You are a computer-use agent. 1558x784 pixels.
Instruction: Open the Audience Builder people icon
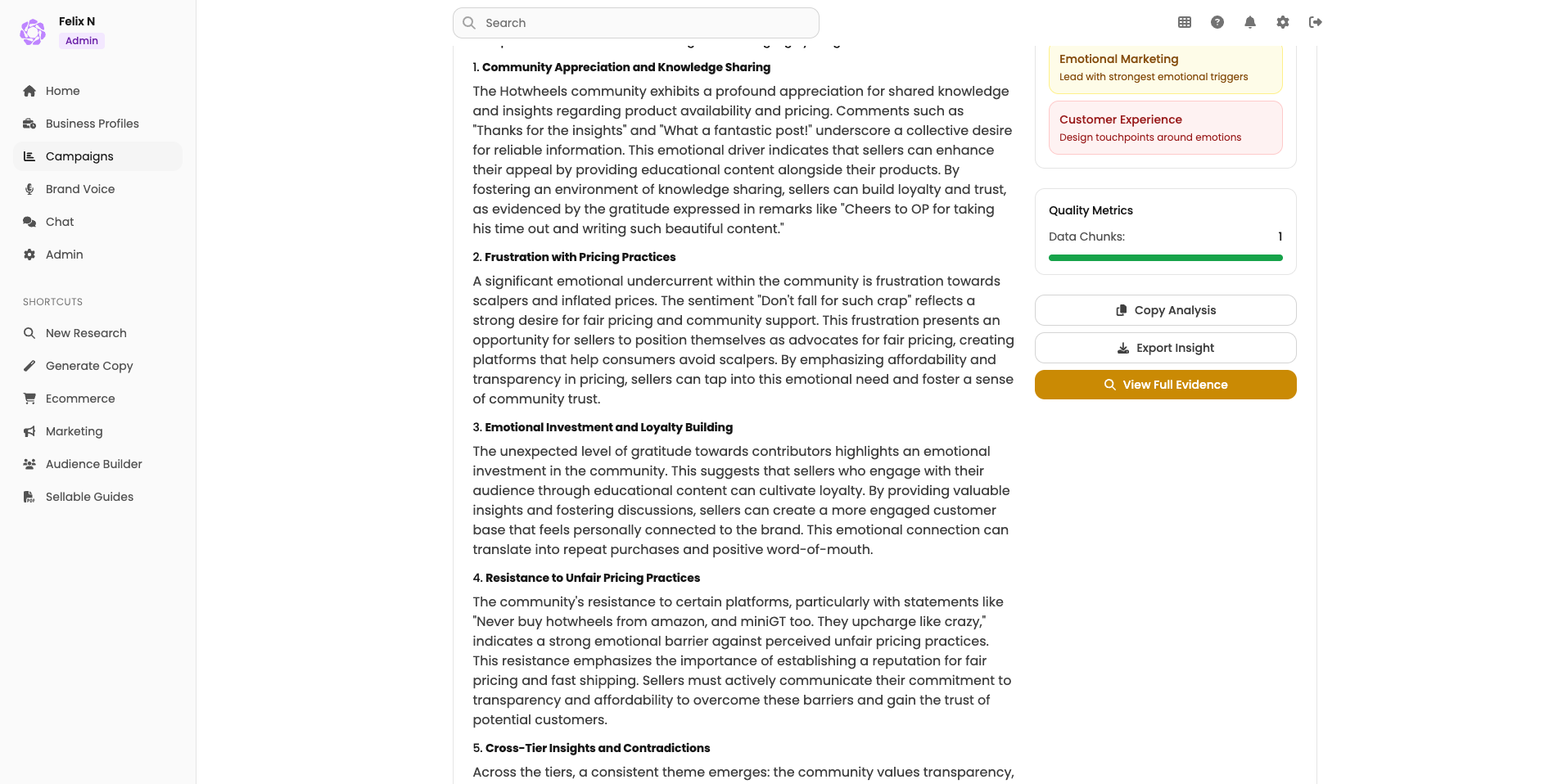29,464
